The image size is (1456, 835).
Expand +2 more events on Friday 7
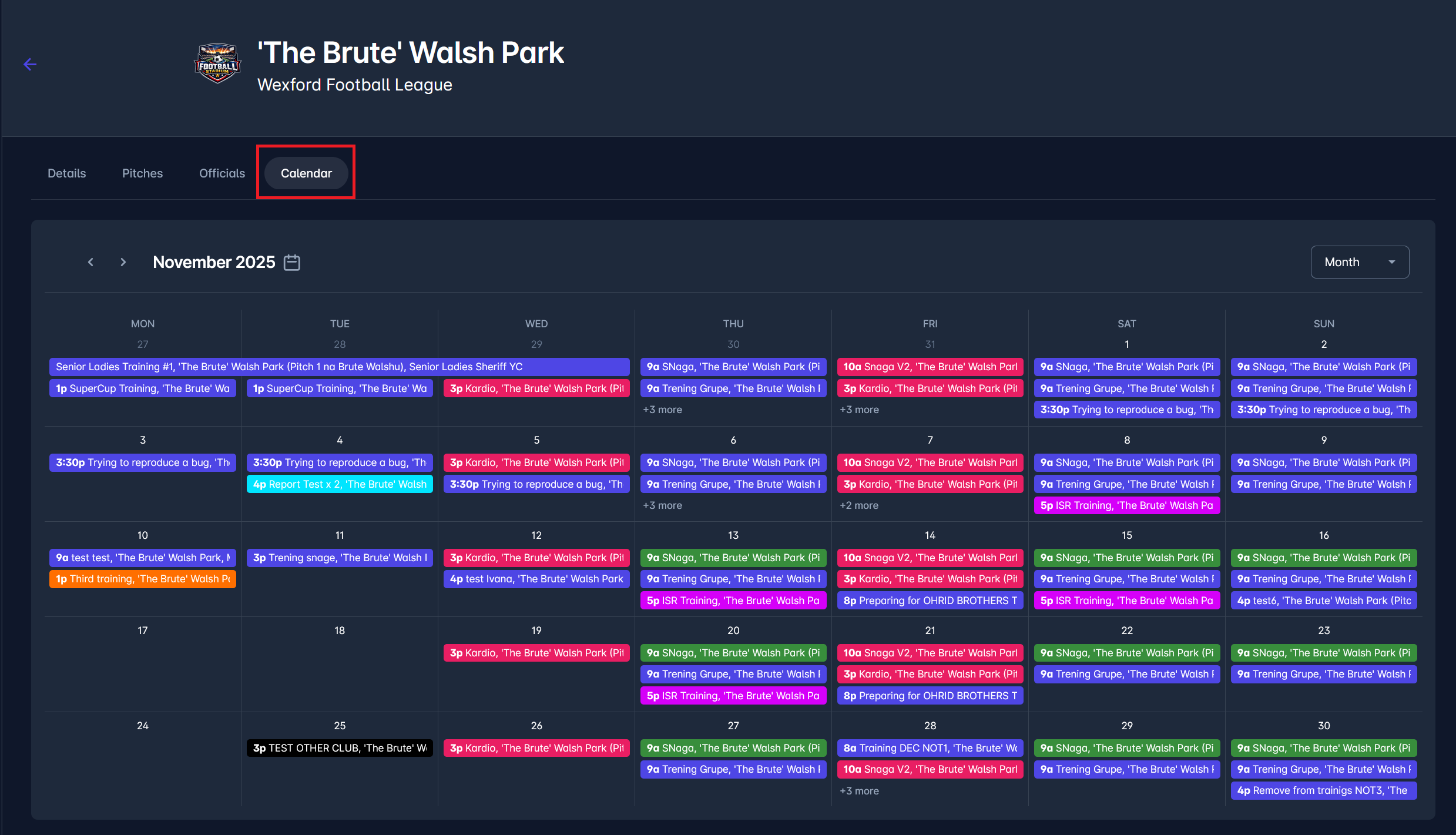[858, 505]
